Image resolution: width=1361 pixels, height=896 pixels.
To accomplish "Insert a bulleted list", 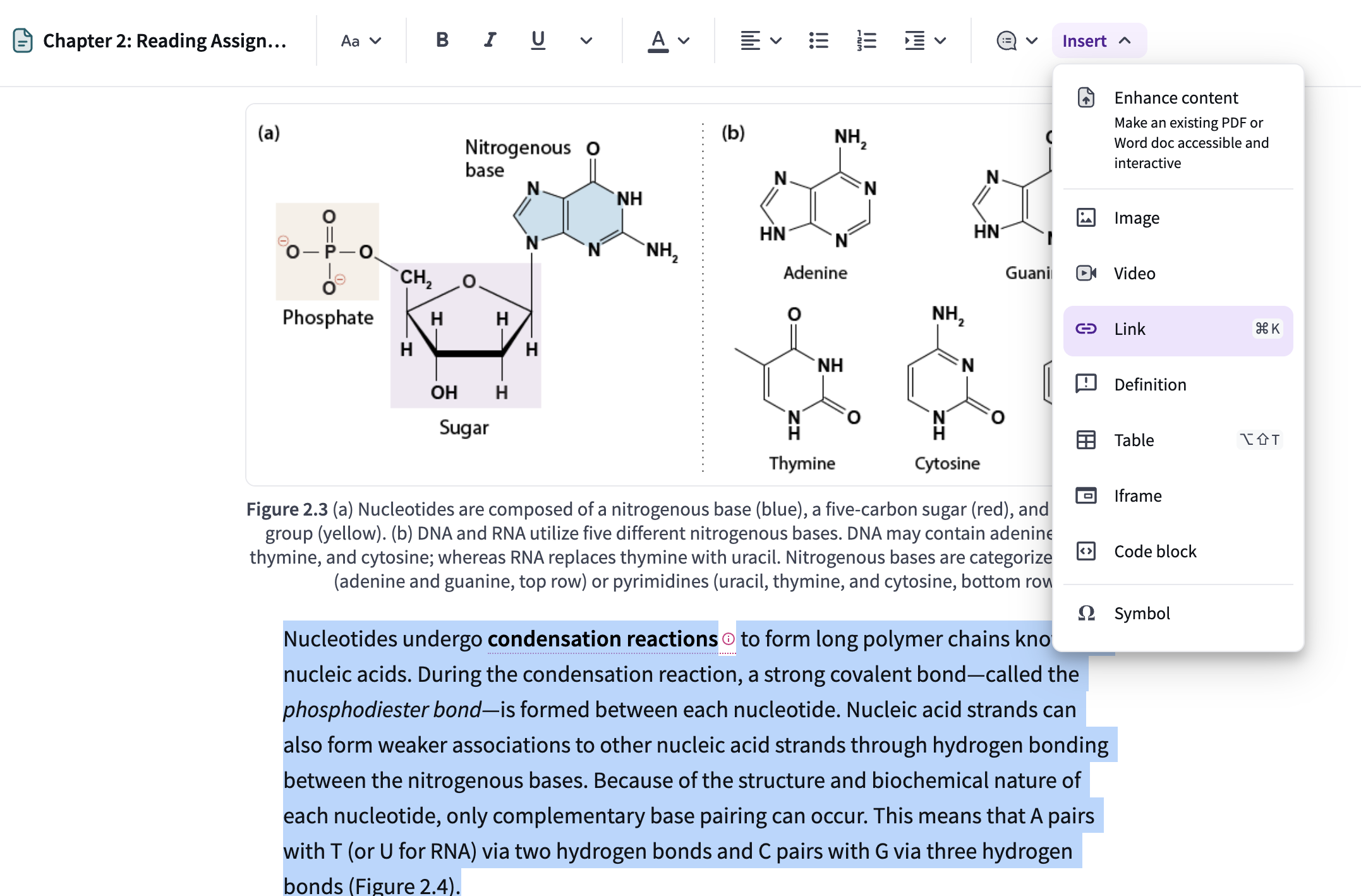I will 819,41.
